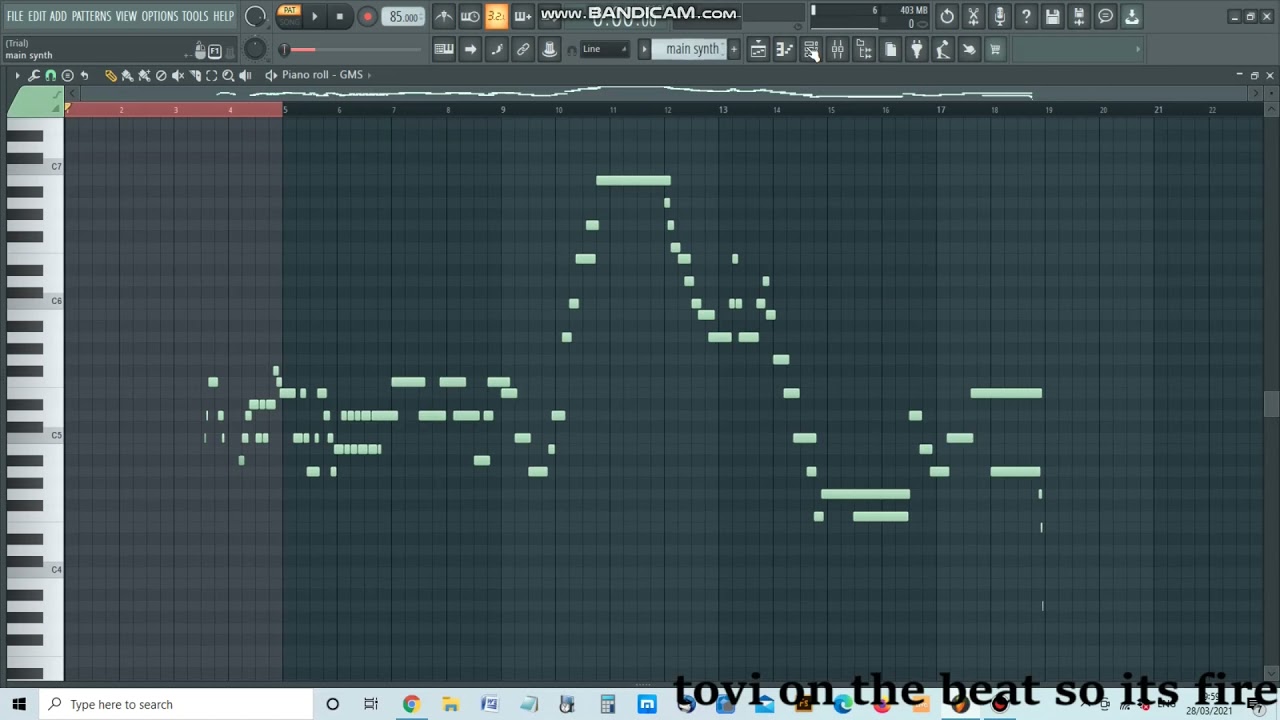Open the Line snap dropdown
This screenshot has width=1280, height=720.
(x=605, y=49)
